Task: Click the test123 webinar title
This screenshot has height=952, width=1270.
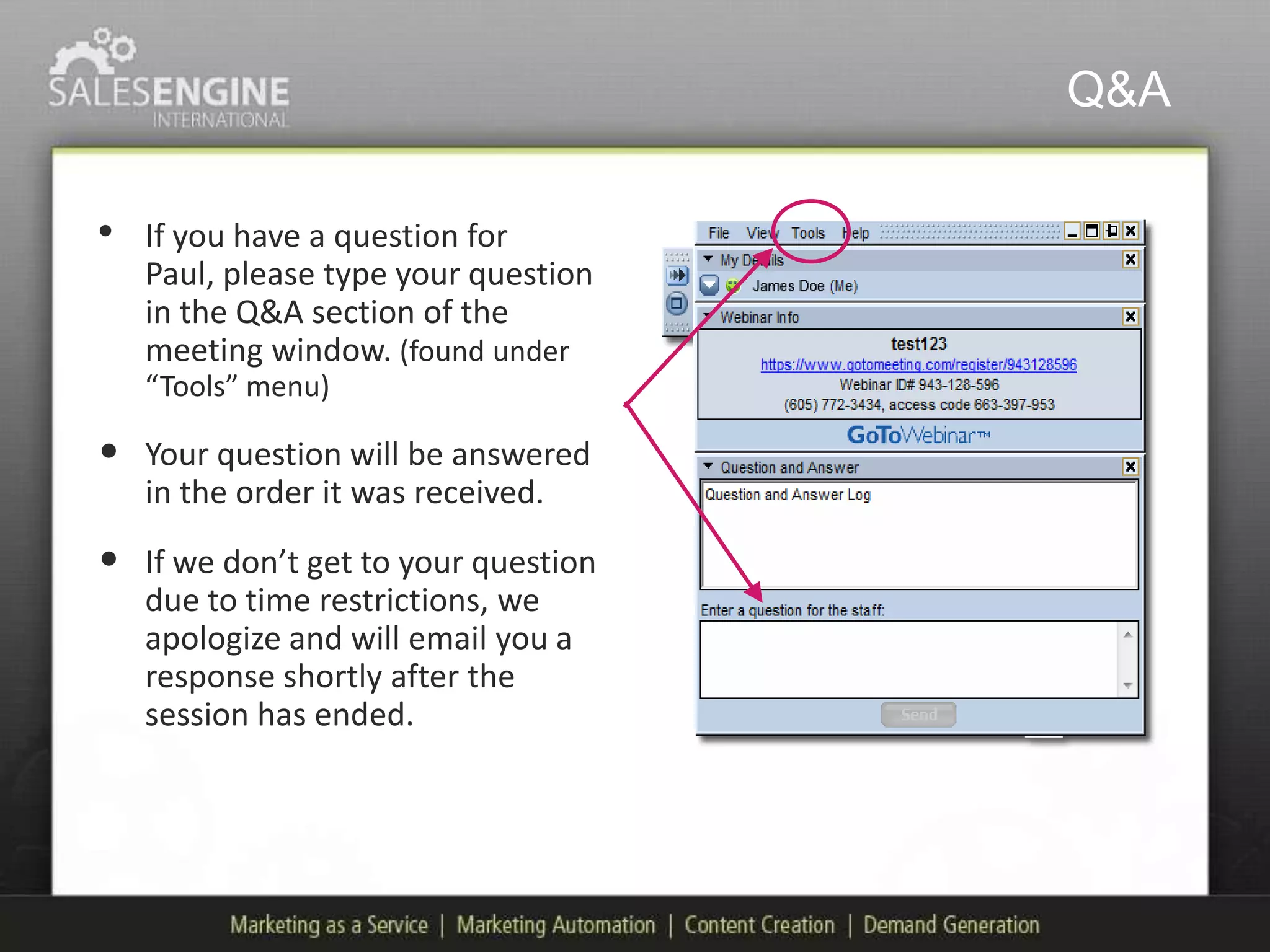Action: pos(919,344)
